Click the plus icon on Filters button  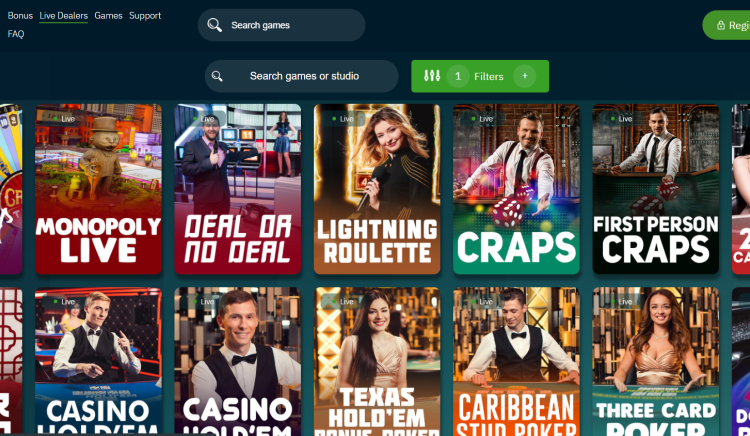tap(525, 76)
